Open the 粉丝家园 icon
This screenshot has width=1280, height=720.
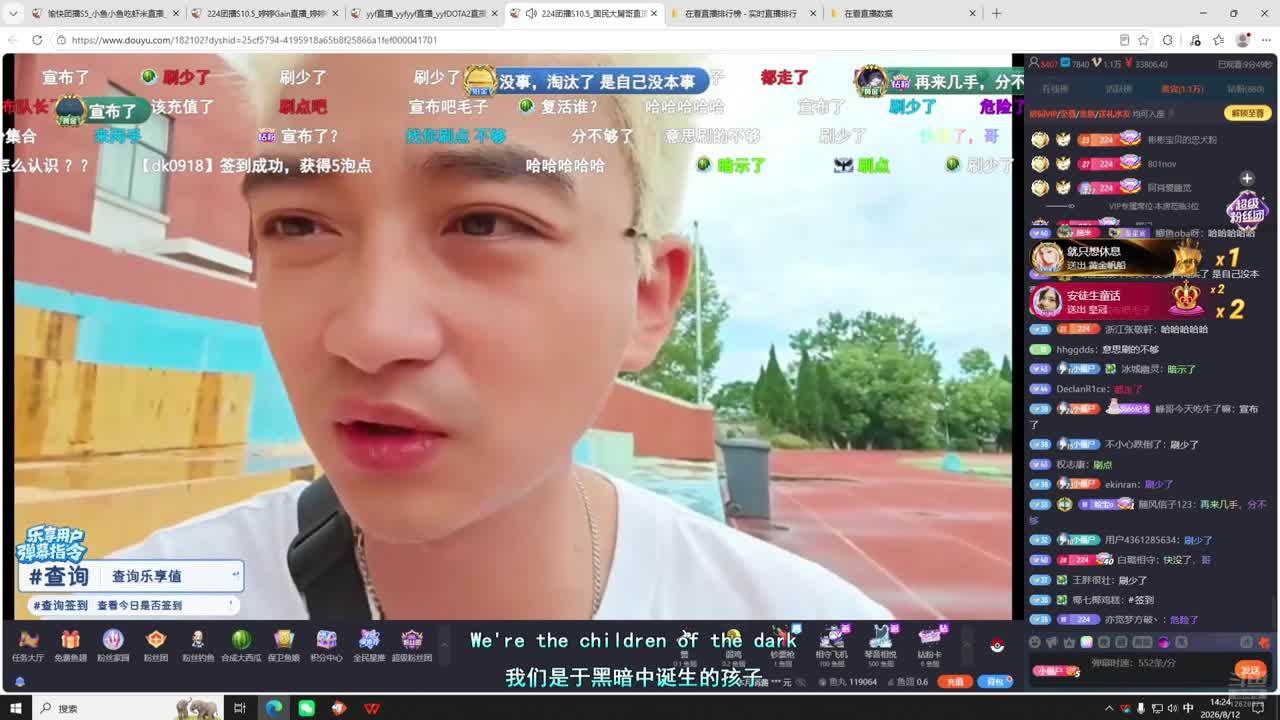113,645
